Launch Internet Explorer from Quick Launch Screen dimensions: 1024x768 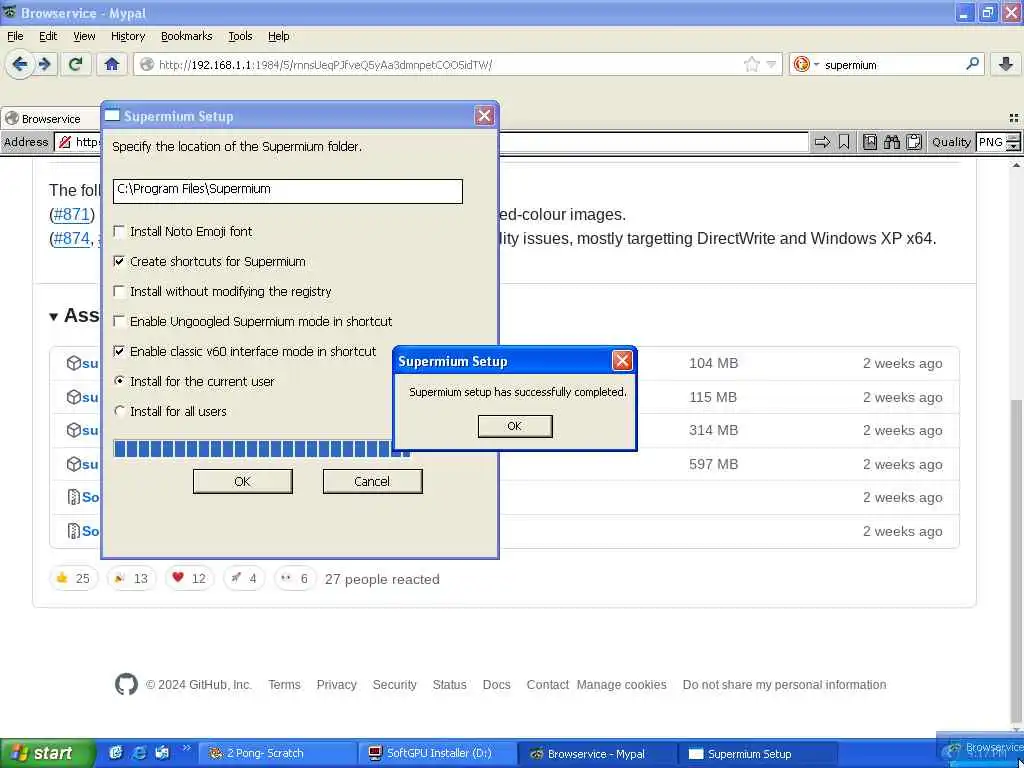[139, 753]
